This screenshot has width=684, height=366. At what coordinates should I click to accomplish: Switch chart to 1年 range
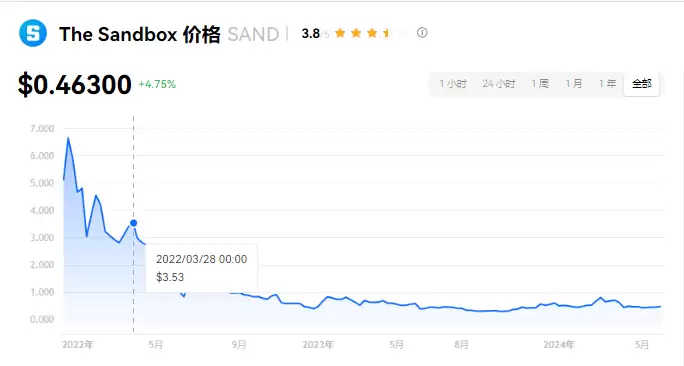pos(607,84)
